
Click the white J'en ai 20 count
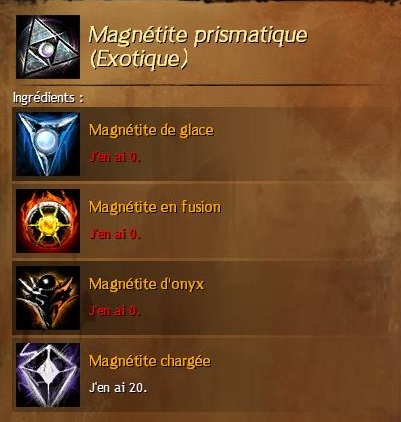click(x=118, y=388)
